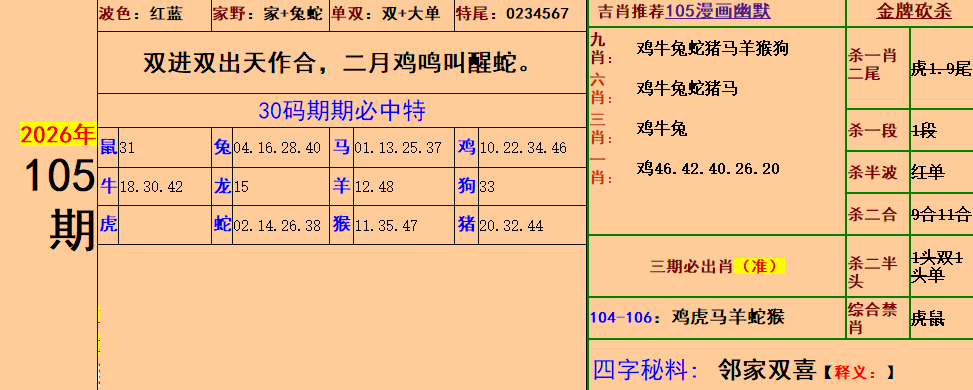
Task: Select the 牛 zodiac label
Action: [108, 186]
